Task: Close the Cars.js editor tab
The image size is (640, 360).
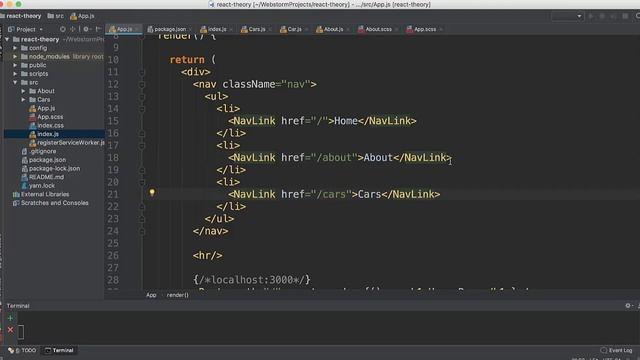Action: [270, 29]
